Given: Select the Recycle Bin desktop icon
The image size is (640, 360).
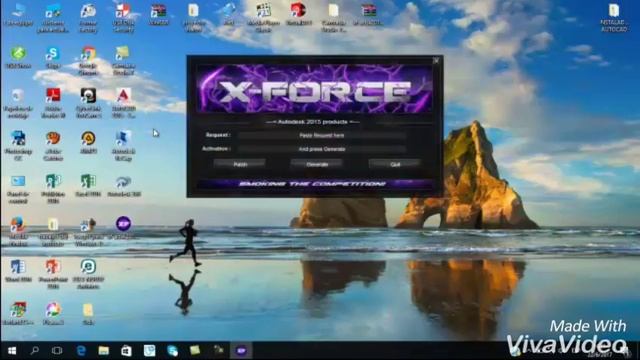Looking at the screenshot, I should pos(18,103).
